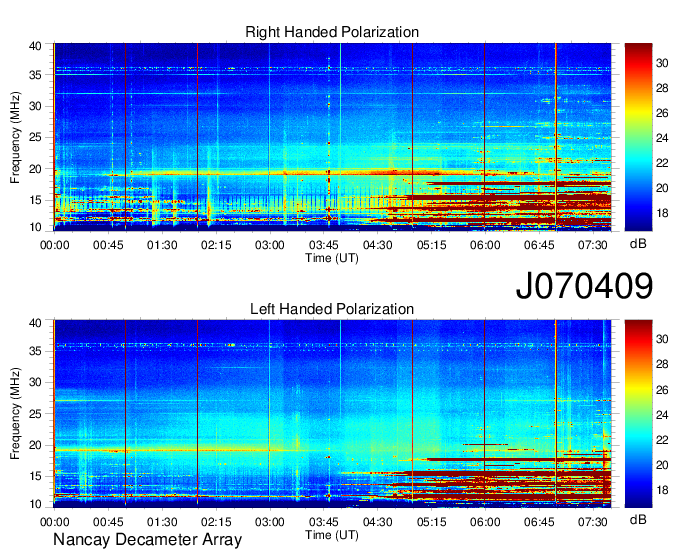Click the 18 dB tick on Right Handed colorbar
The image size is (680, 552).
[x=662, y=213]
